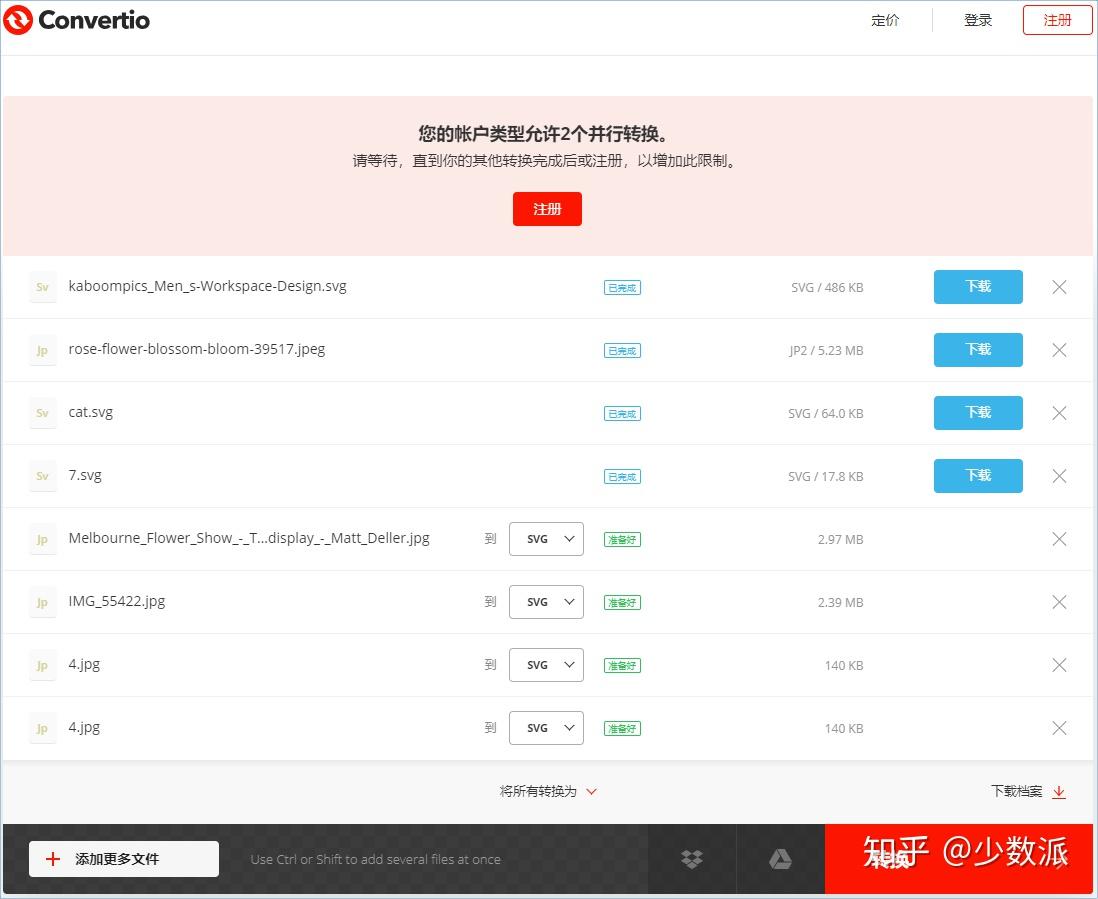The width and height of the screenshot is (1098, 899).
Task: Click the 已完成 status badge of cat.svg
Action: pyautogui.click(x=622, y=414)
